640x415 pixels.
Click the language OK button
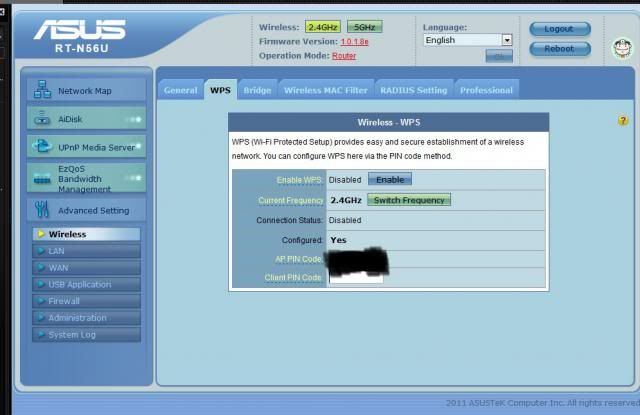pyautogui.click(x=499, y=56)
